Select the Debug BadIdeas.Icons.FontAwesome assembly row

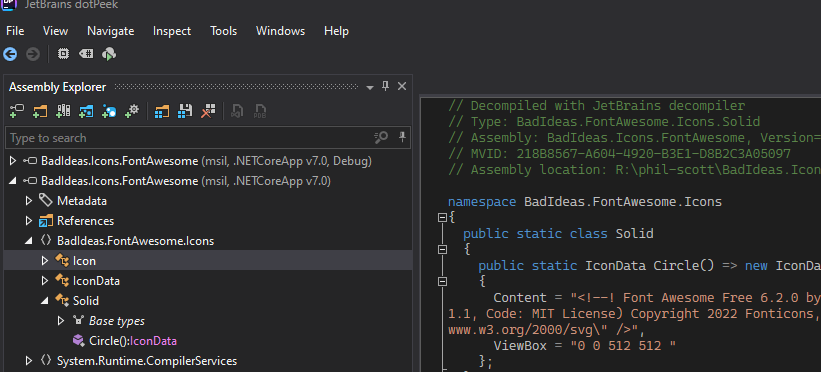(208, 161)
